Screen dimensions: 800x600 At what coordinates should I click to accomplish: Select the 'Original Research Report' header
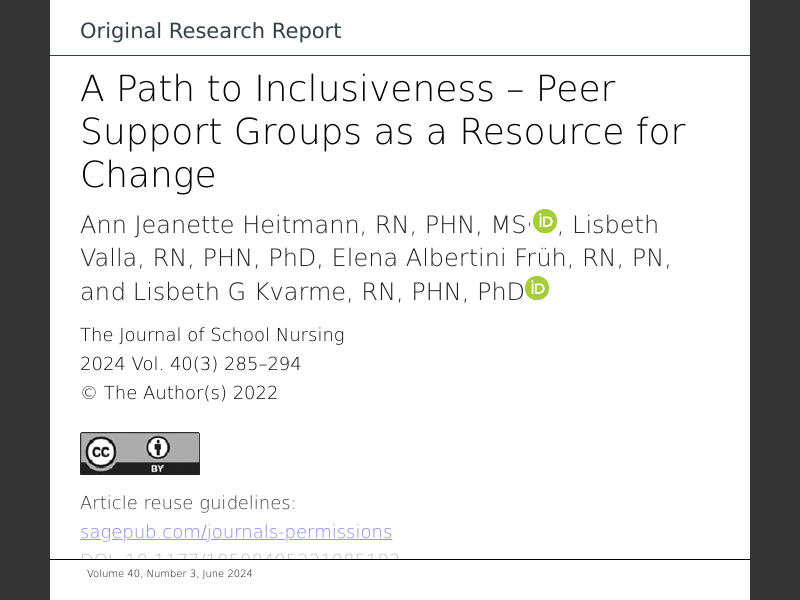[211, 31]
